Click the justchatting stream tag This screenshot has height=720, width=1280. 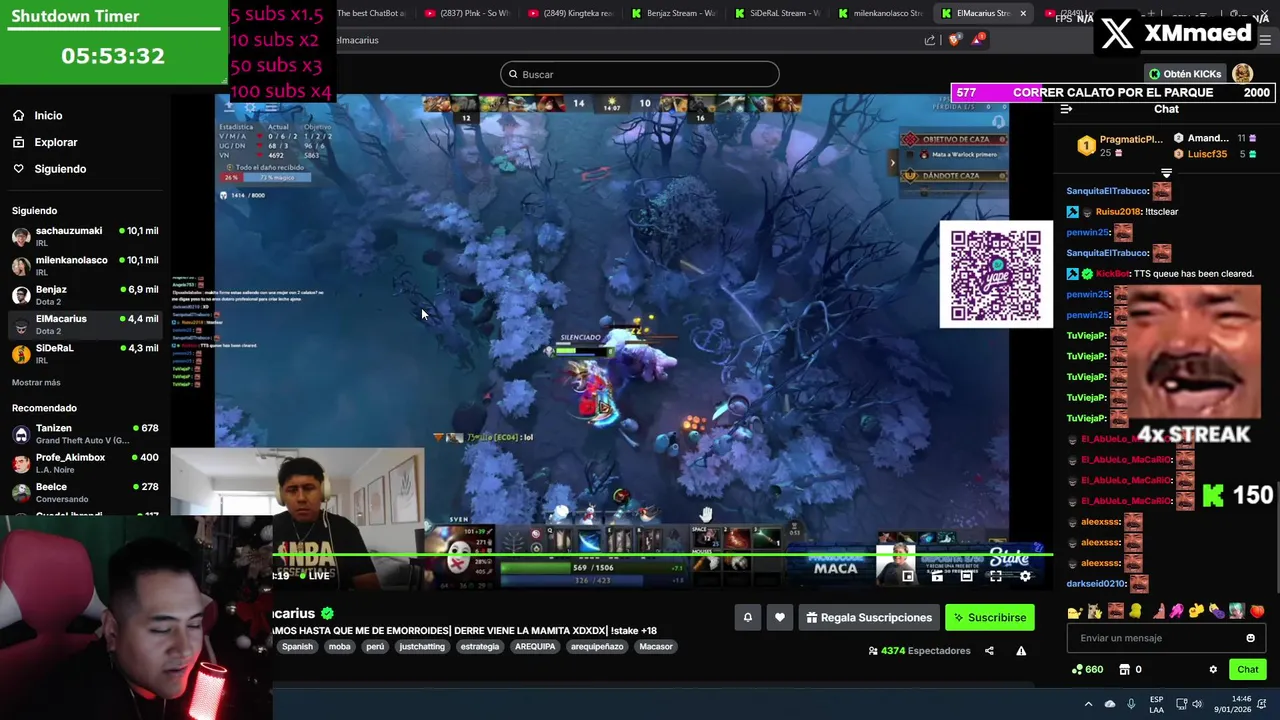(422, 647)
